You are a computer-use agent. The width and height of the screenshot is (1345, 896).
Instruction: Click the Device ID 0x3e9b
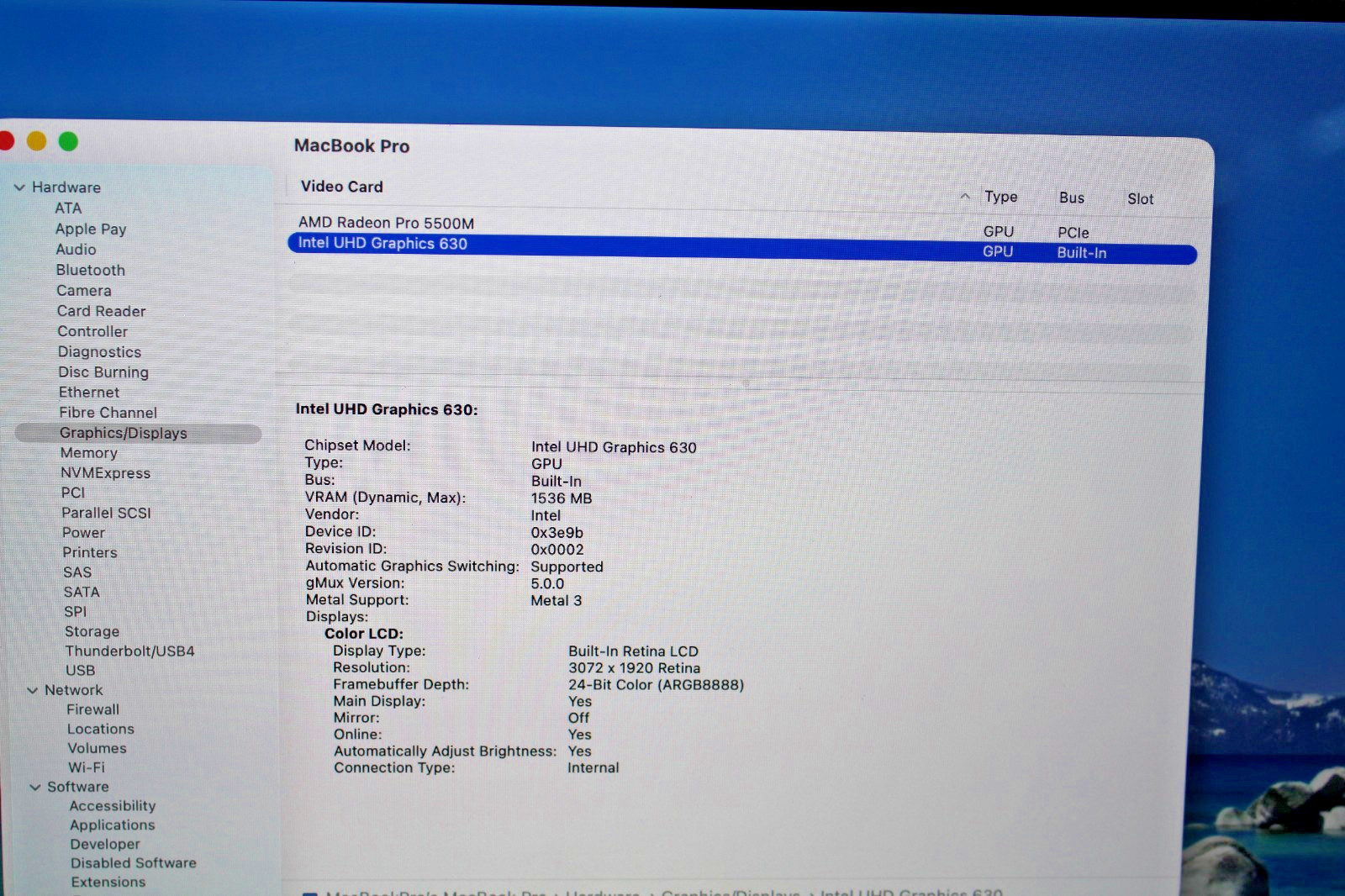pyautogui.click(x=556, y=533)
